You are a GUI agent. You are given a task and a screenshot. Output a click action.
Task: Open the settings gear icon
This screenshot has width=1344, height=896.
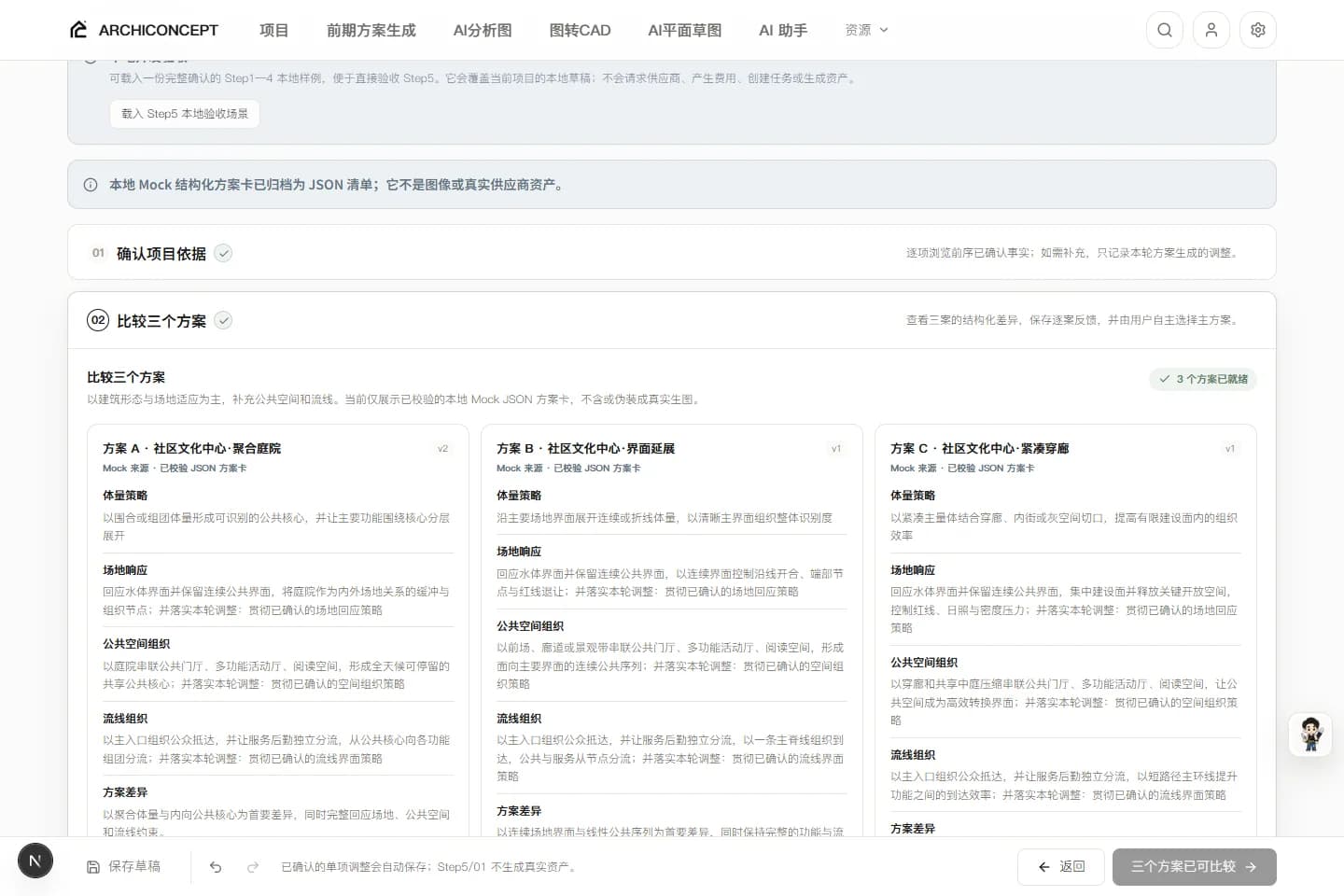(1258, 30)
